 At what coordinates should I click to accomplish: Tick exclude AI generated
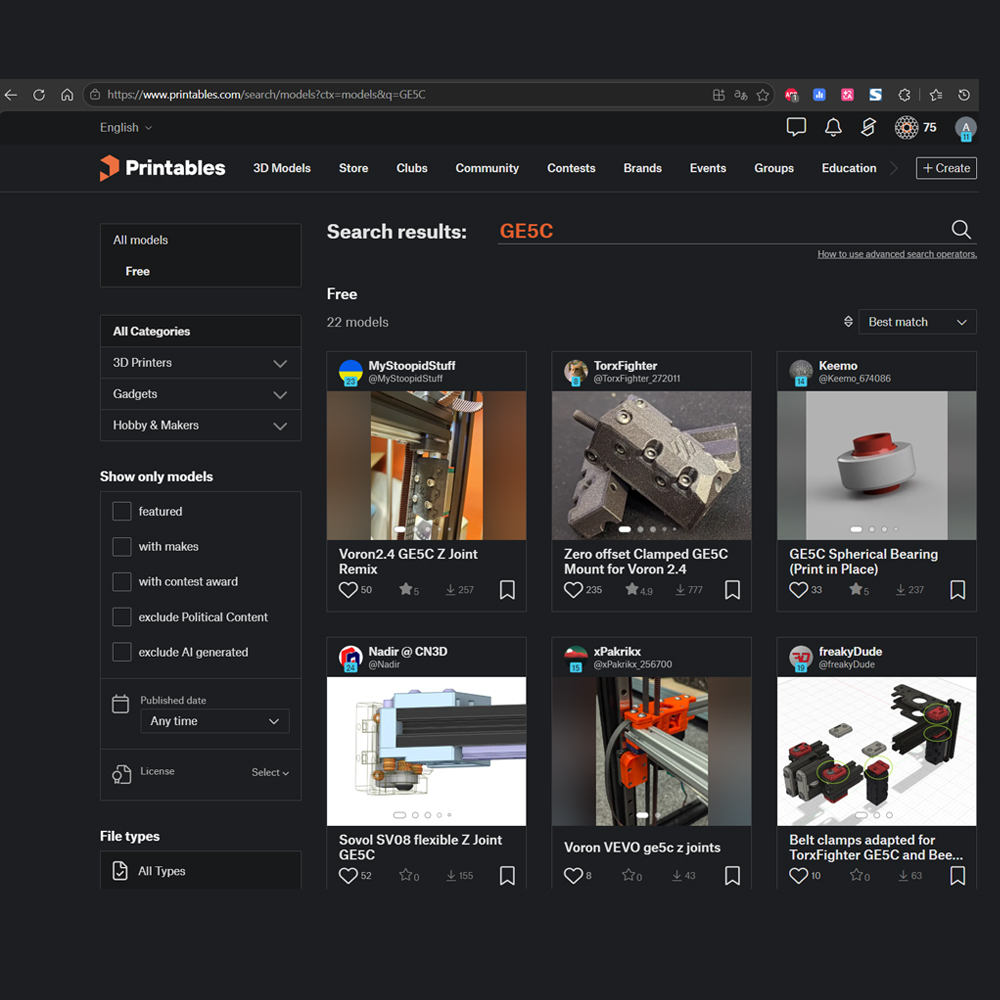(x=122, y=652)
